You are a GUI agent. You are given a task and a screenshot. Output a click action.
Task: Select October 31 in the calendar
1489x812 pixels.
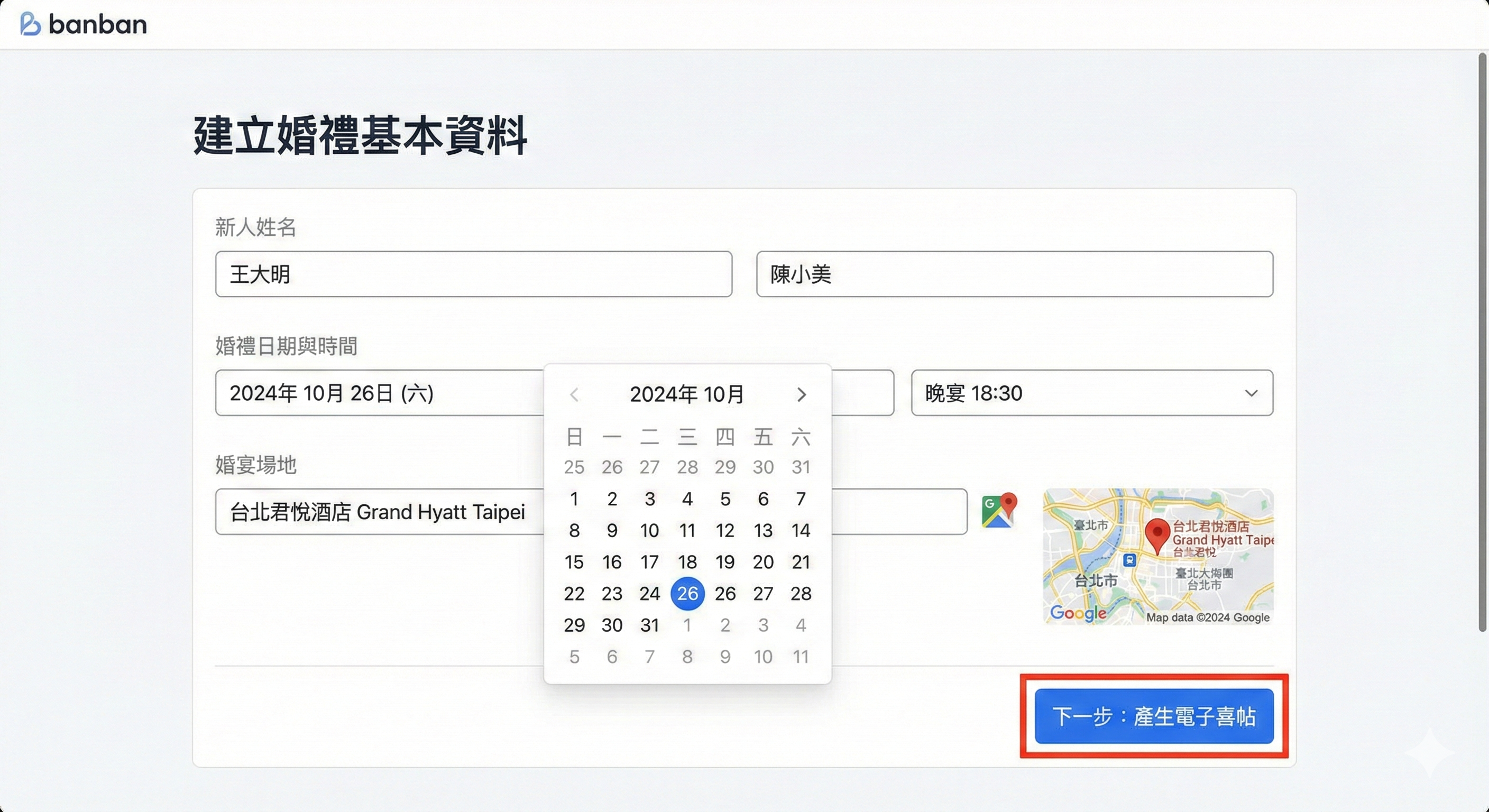tap(649, 625)
